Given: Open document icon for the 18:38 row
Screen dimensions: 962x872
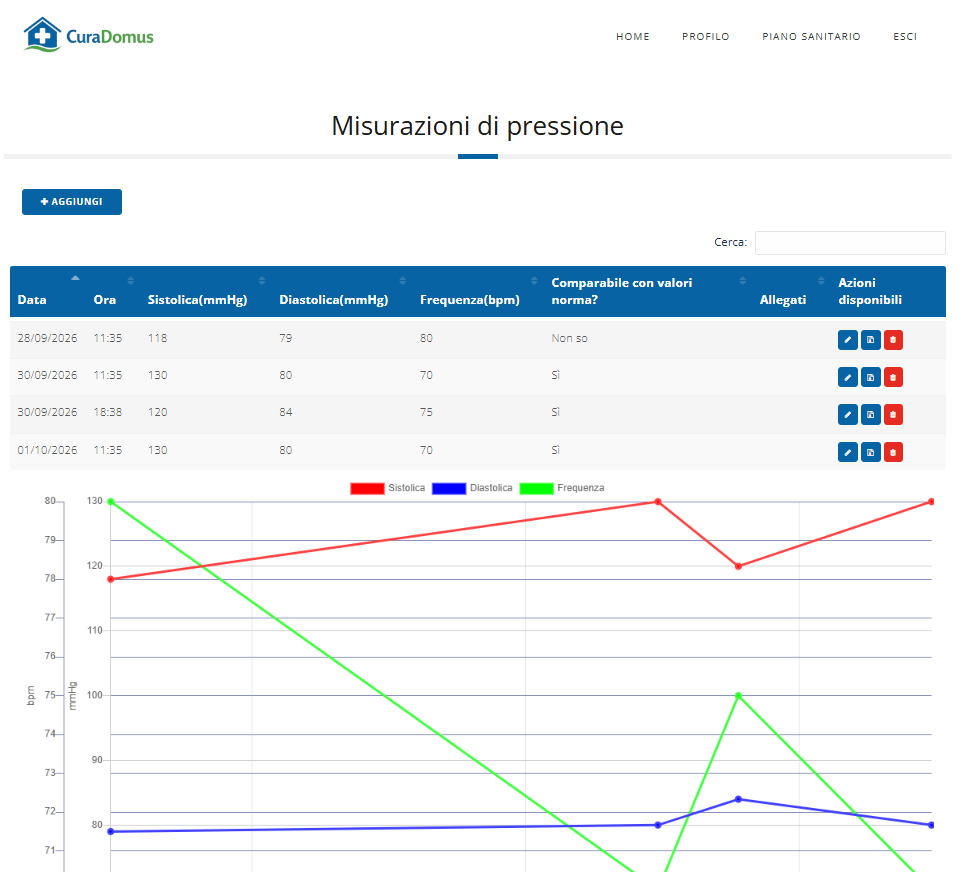Looking at the screenshot, I should click(871, 415).
